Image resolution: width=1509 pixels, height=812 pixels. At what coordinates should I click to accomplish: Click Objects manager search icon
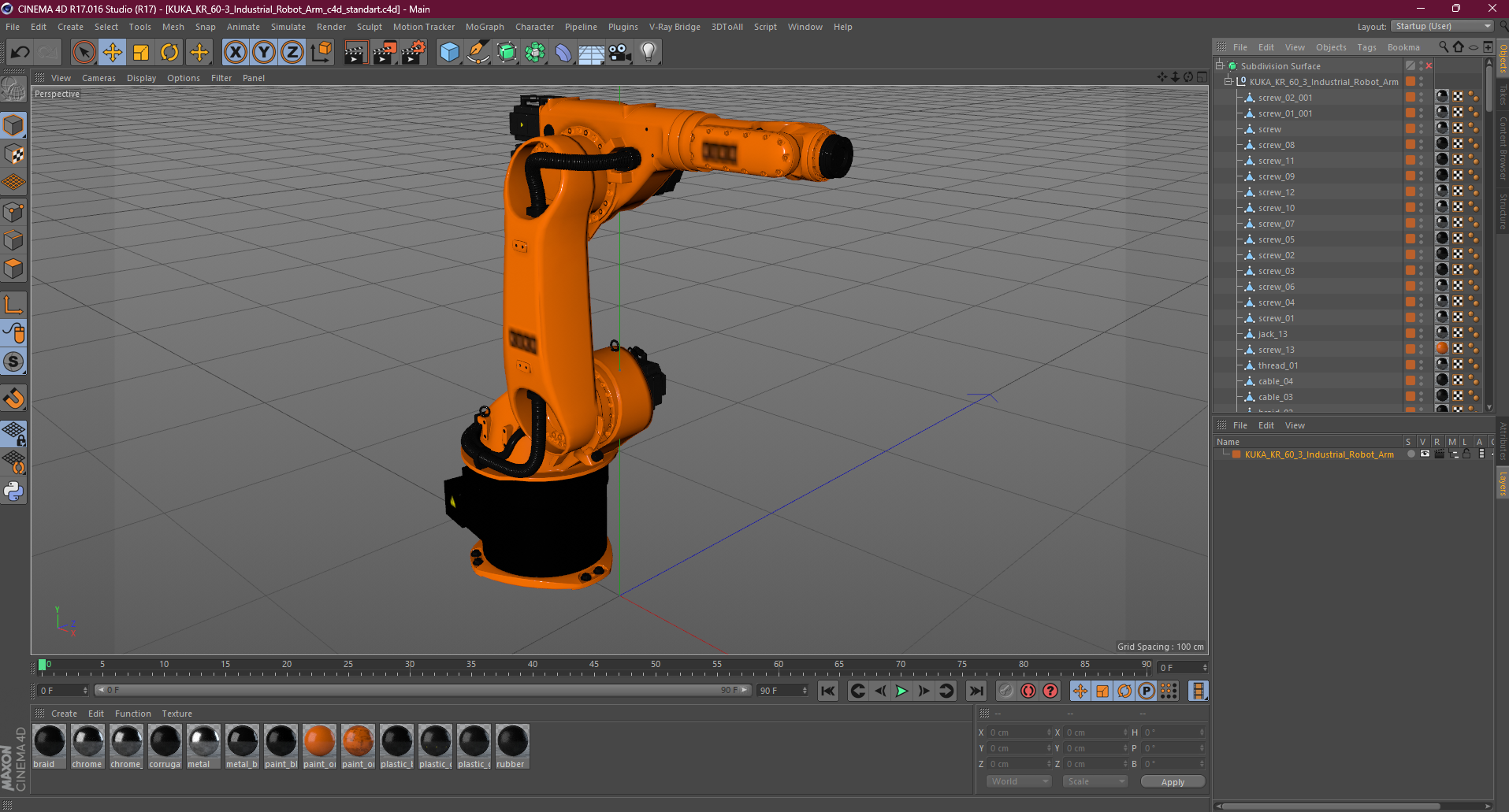pyautogui.click(x=1444, y=47)
